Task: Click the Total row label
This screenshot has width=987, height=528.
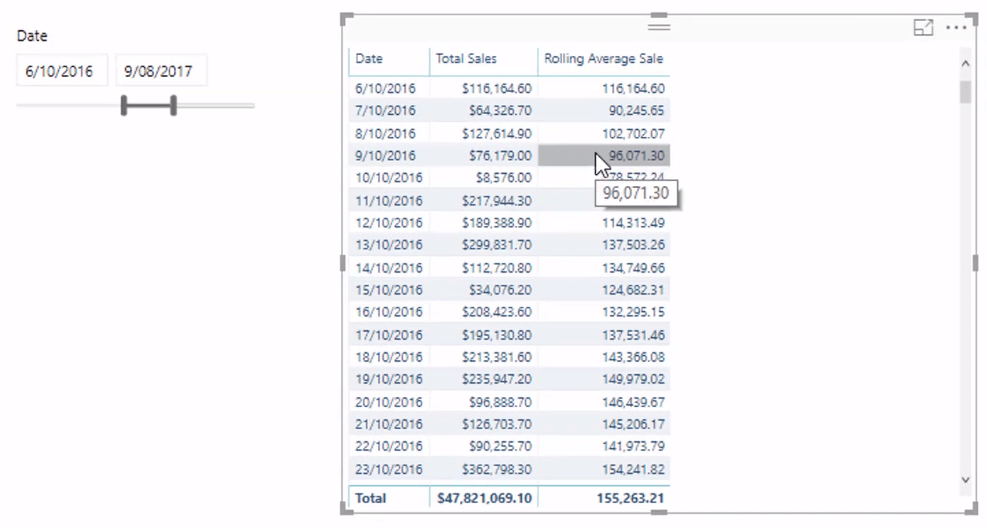Action: pos(370,498)
